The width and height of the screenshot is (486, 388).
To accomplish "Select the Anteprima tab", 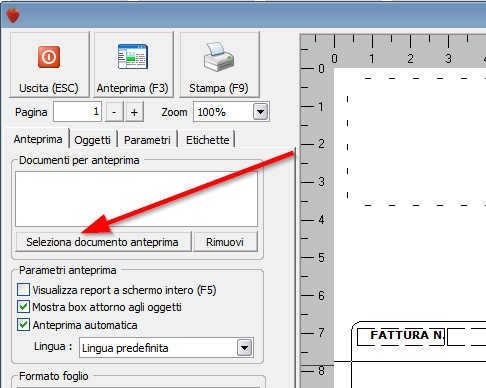I will [38, 139].
